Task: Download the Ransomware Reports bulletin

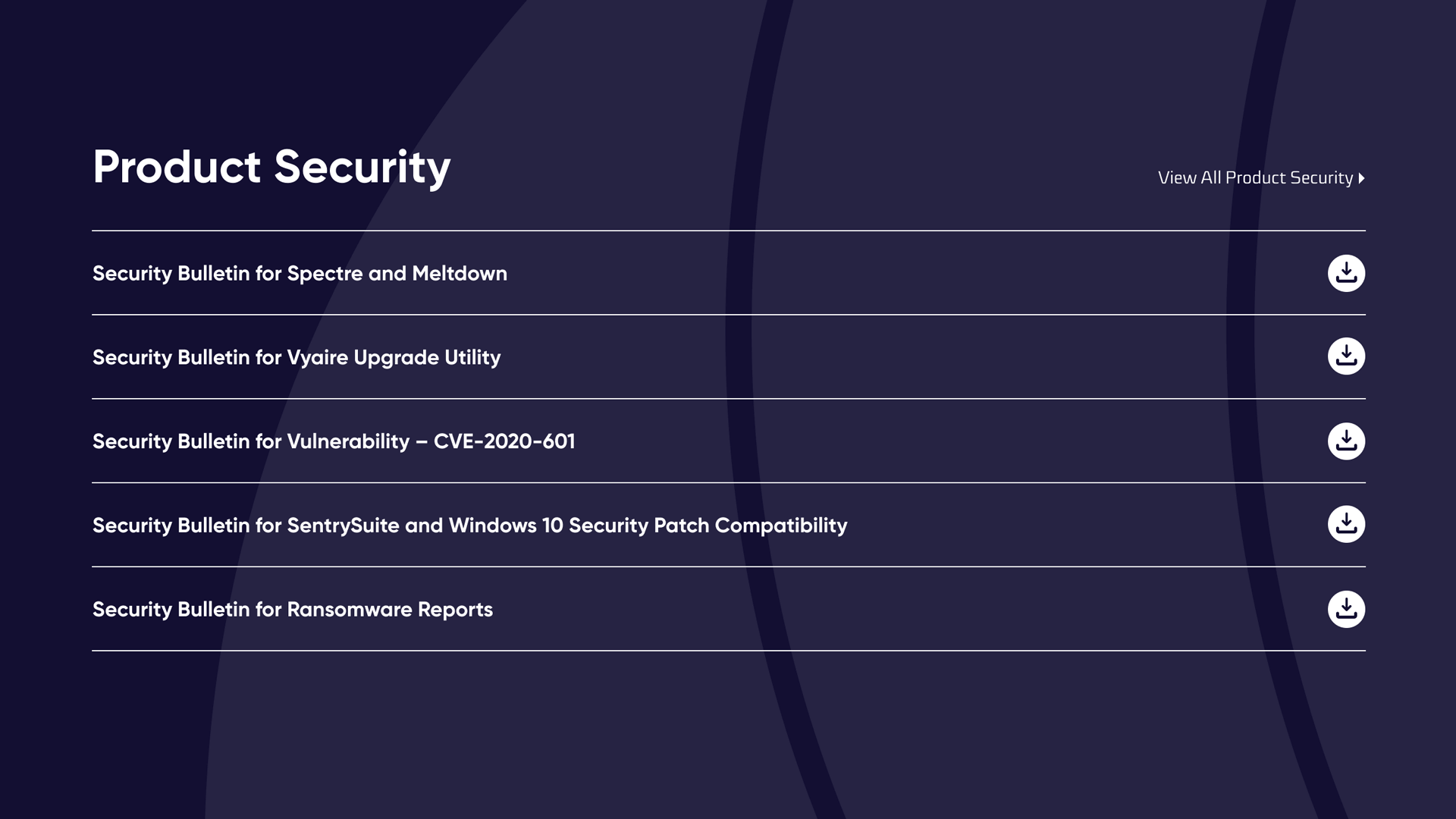Action: point(1346,609)
